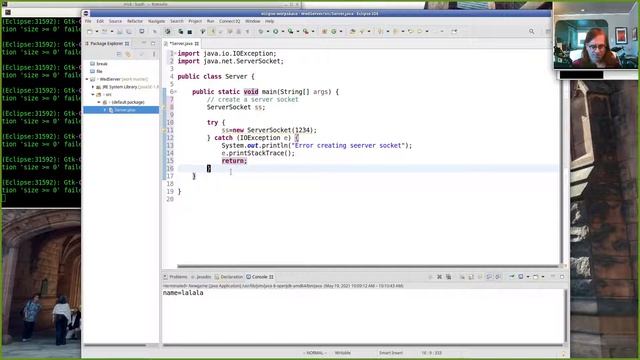Click Collapse All in Package Explorer
The height and width of the screenshot is (360, 640).
tap(119, 54)
